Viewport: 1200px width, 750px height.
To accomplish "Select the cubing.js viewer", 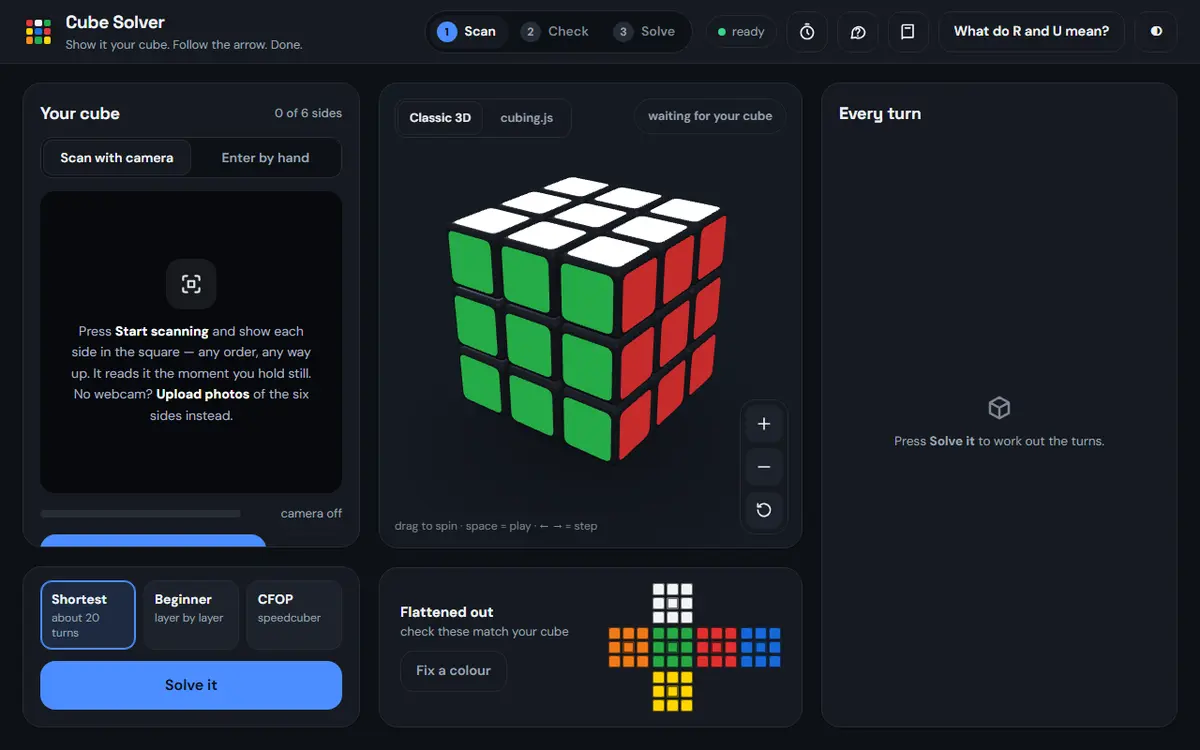I will point(527,118).
